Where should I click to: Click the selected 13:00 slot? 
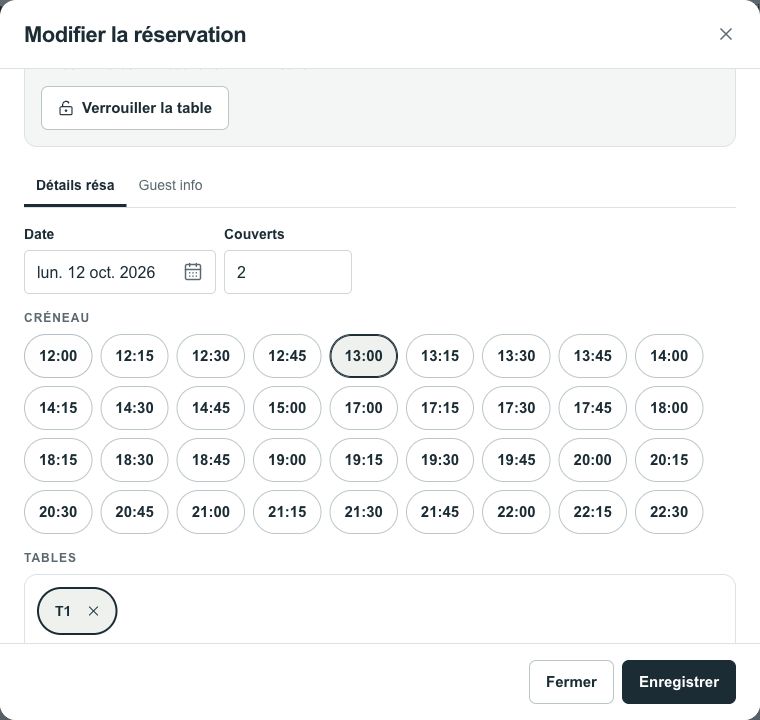coord(364,356)
